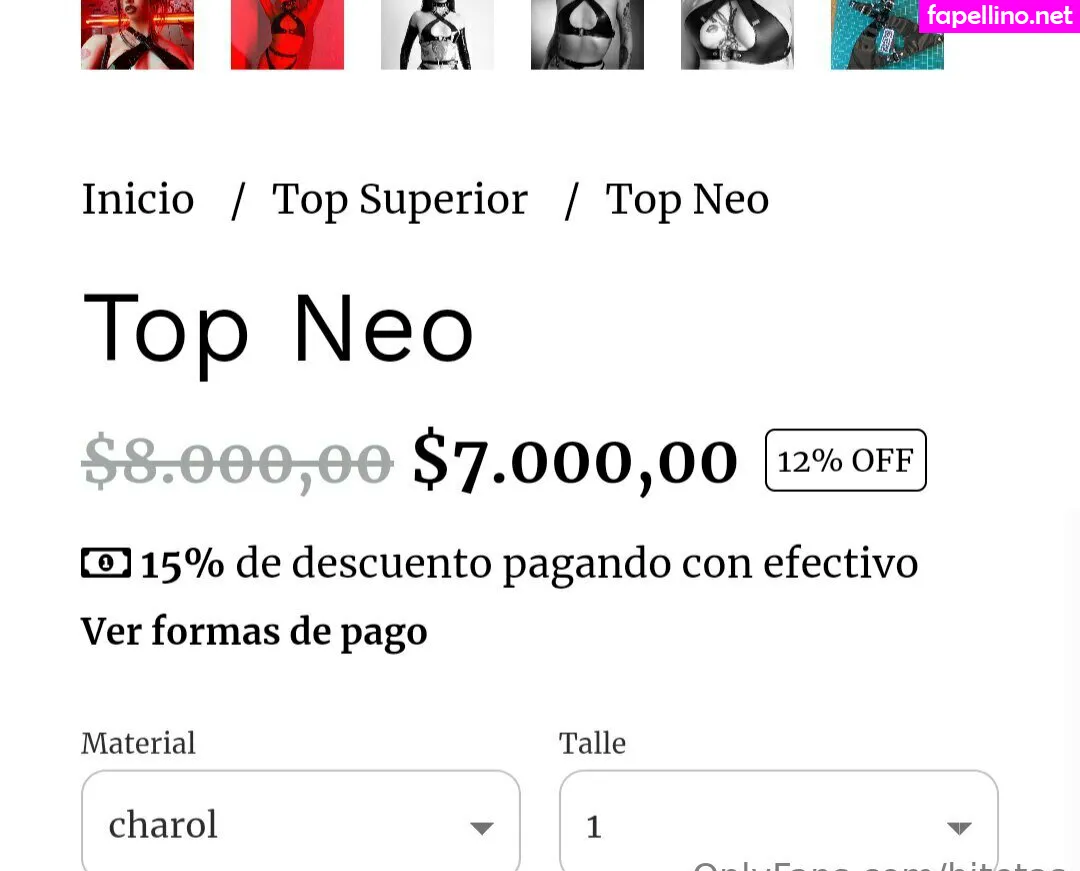Select the grayscale heart-cutout top thumbnail
The width and height of the screenshot is (1080, 871).
tap(588, 34)
